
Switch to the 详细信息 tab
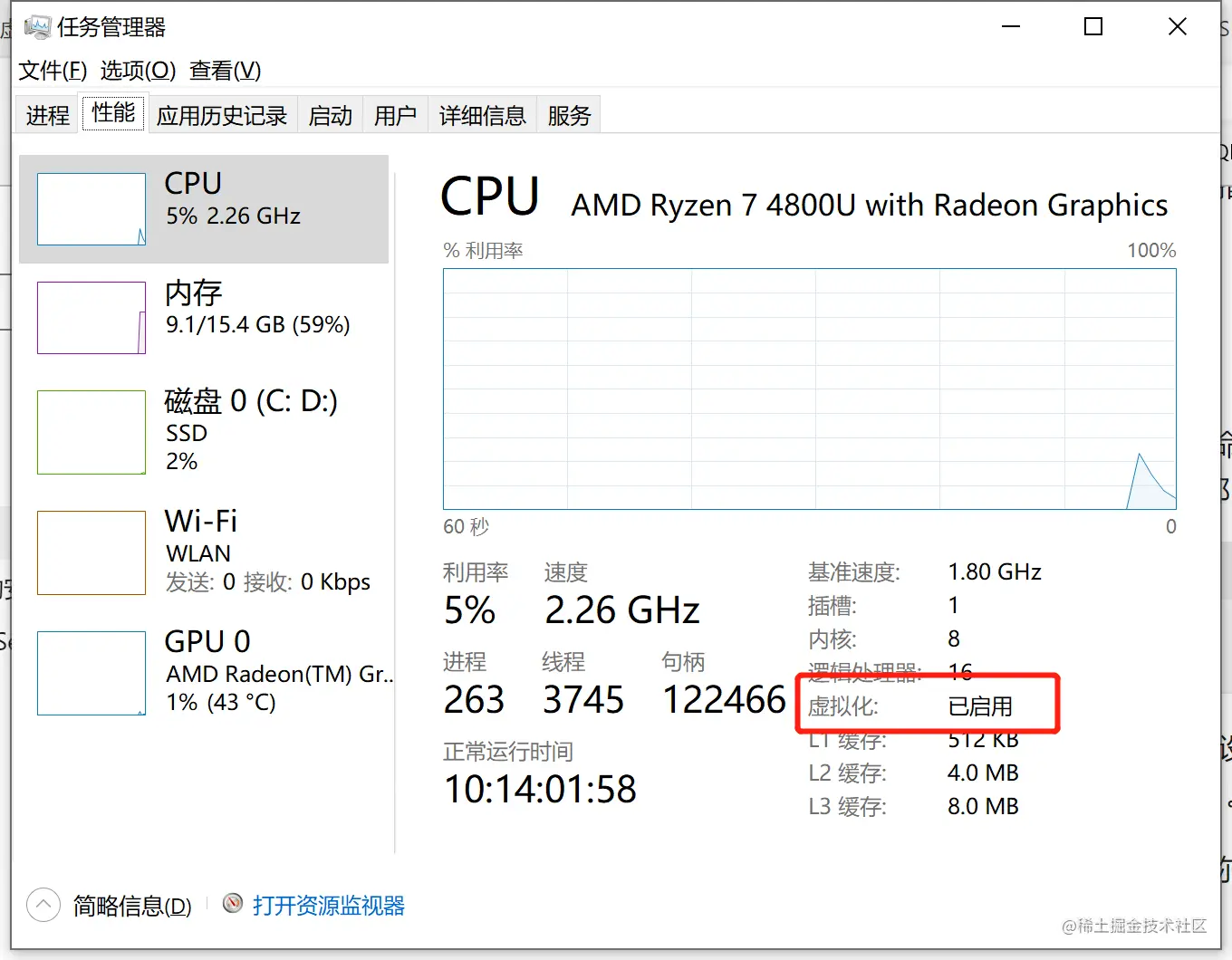[483, 116]
